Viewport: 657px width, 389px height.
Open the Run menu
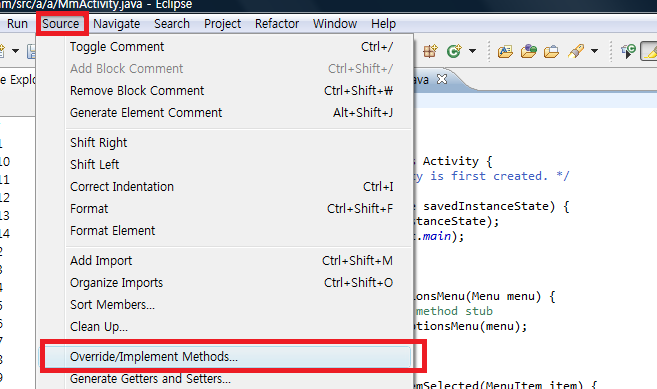pos(17,24)
